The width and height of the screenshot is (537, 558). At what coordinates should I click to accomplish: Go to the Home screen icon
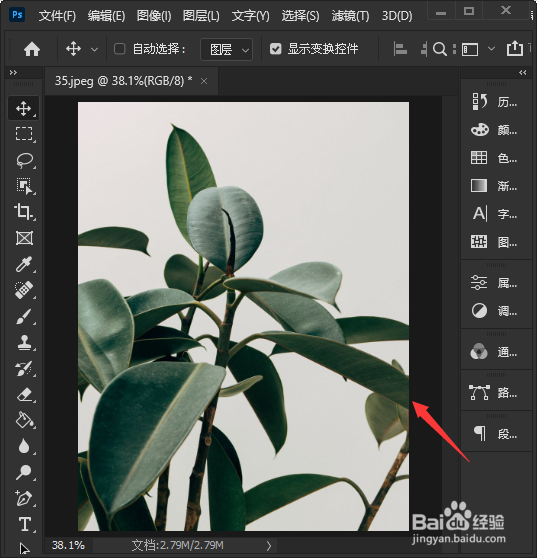[32, 49]
